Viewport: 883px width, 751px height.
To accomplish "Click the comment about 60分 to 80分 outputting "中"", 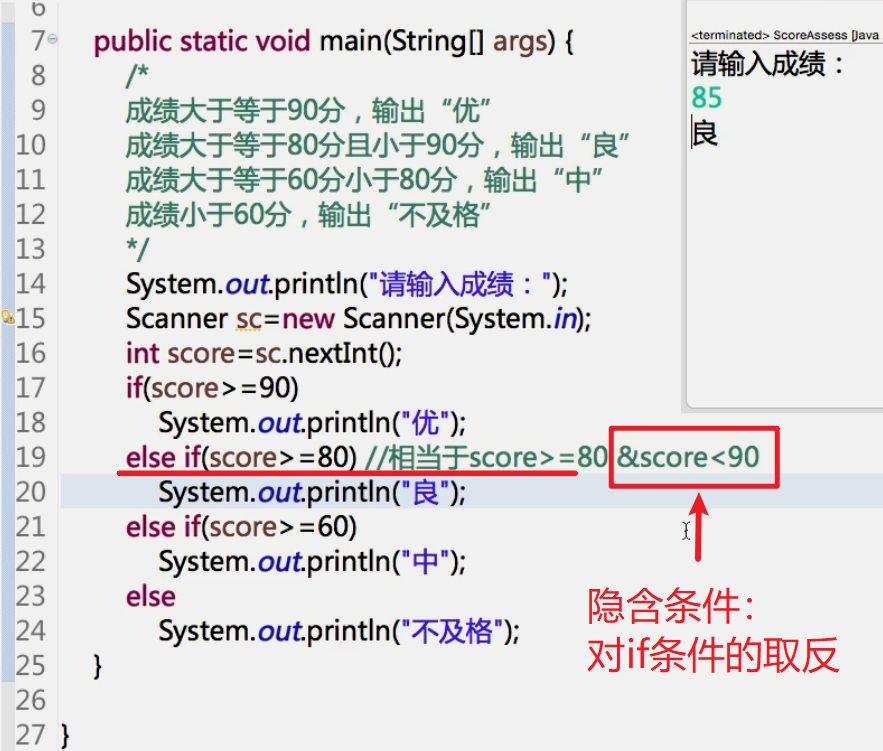I will pyautogui.click(x=364, y=180).
